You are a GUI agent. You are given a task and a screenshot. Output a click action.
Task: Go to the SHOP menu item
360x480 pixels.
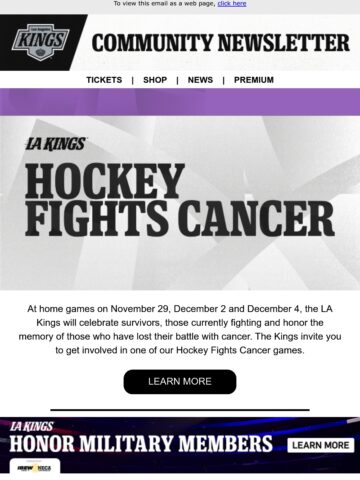coord(155,80)
